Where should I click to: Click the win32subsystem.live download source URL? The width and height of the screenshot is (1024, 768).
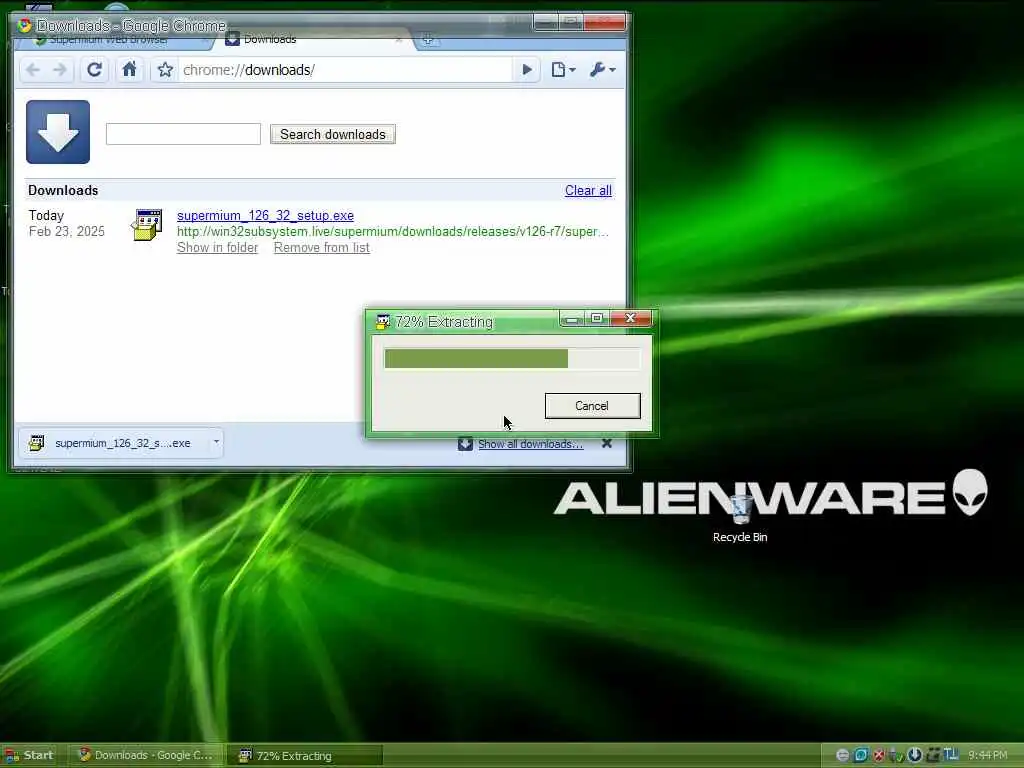[x=392, y=231]
